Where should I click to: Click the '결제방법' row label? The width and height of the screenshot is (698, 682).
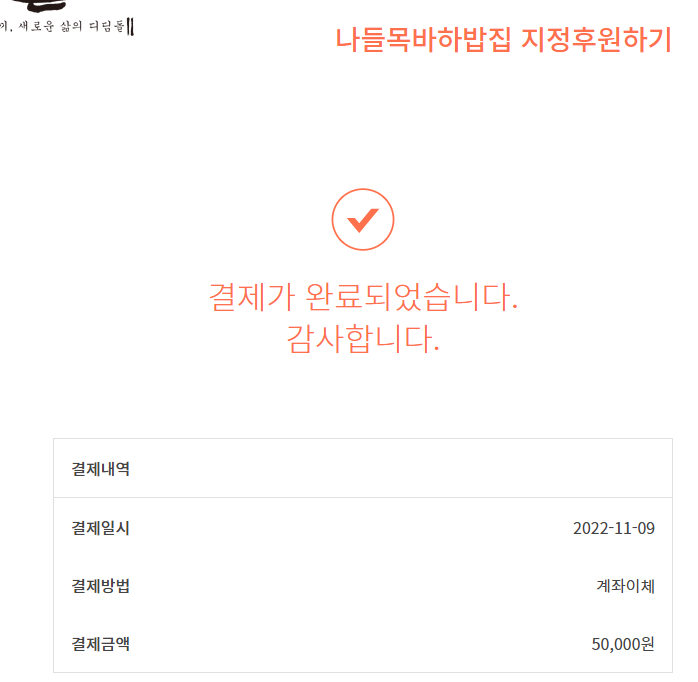(100, 586)
